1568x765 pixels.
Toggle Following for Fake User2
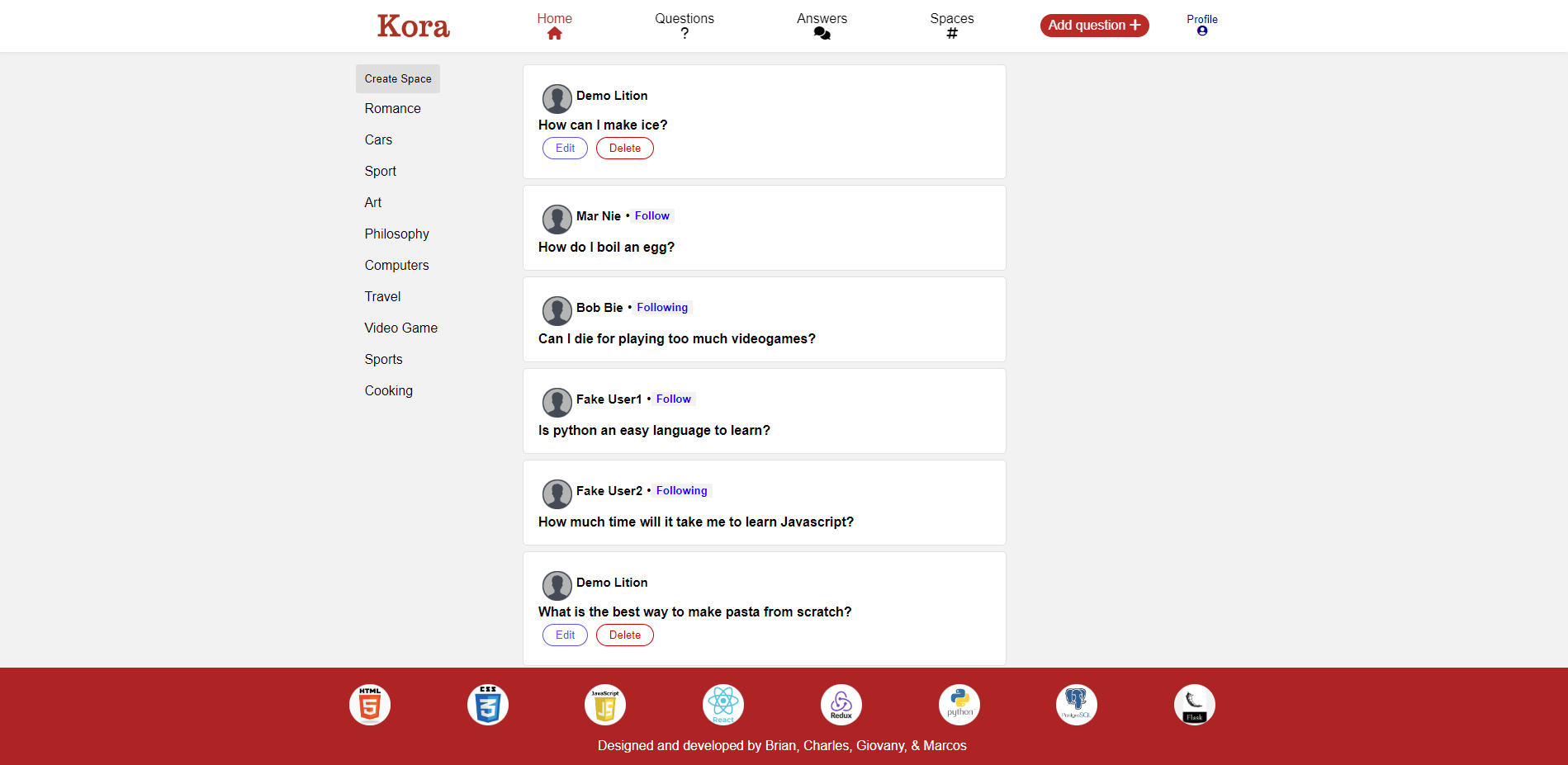[681, 491]
